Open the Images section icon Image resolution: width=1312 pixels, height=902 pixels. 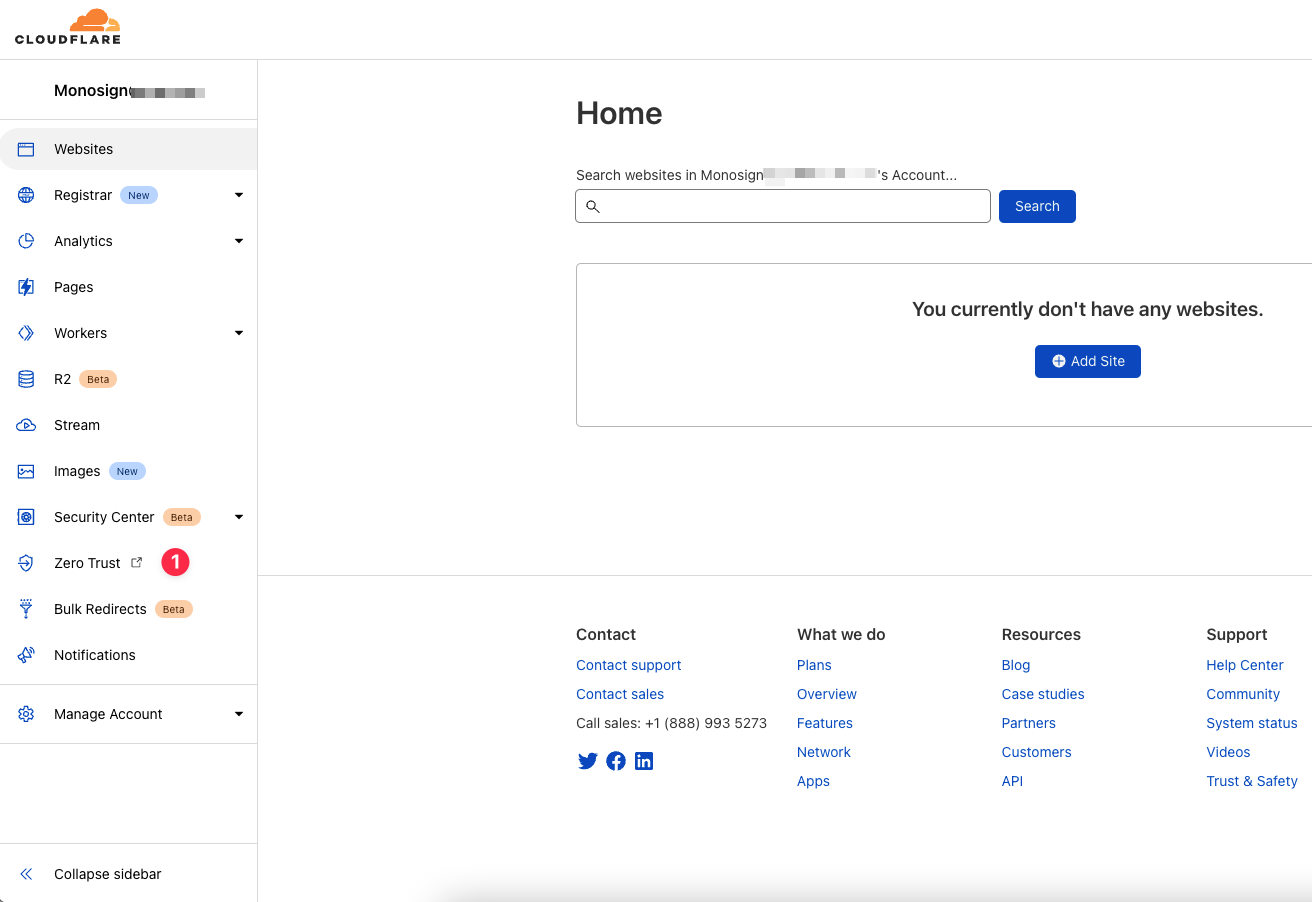point(25,471)
